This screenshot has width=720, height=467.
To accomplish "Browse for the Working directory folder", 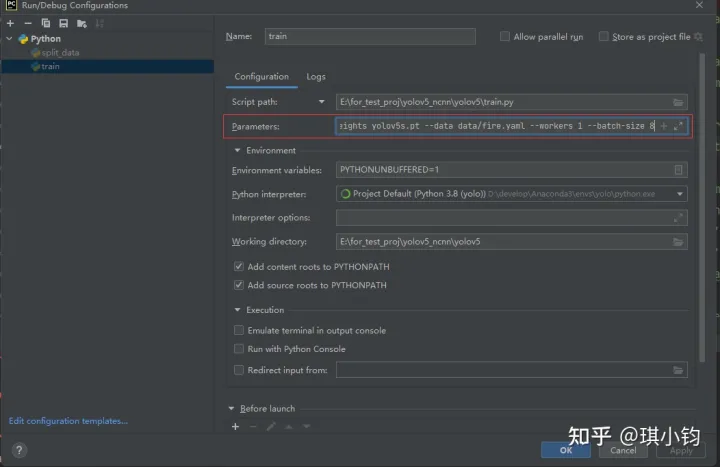I will (x=678, y=242).
